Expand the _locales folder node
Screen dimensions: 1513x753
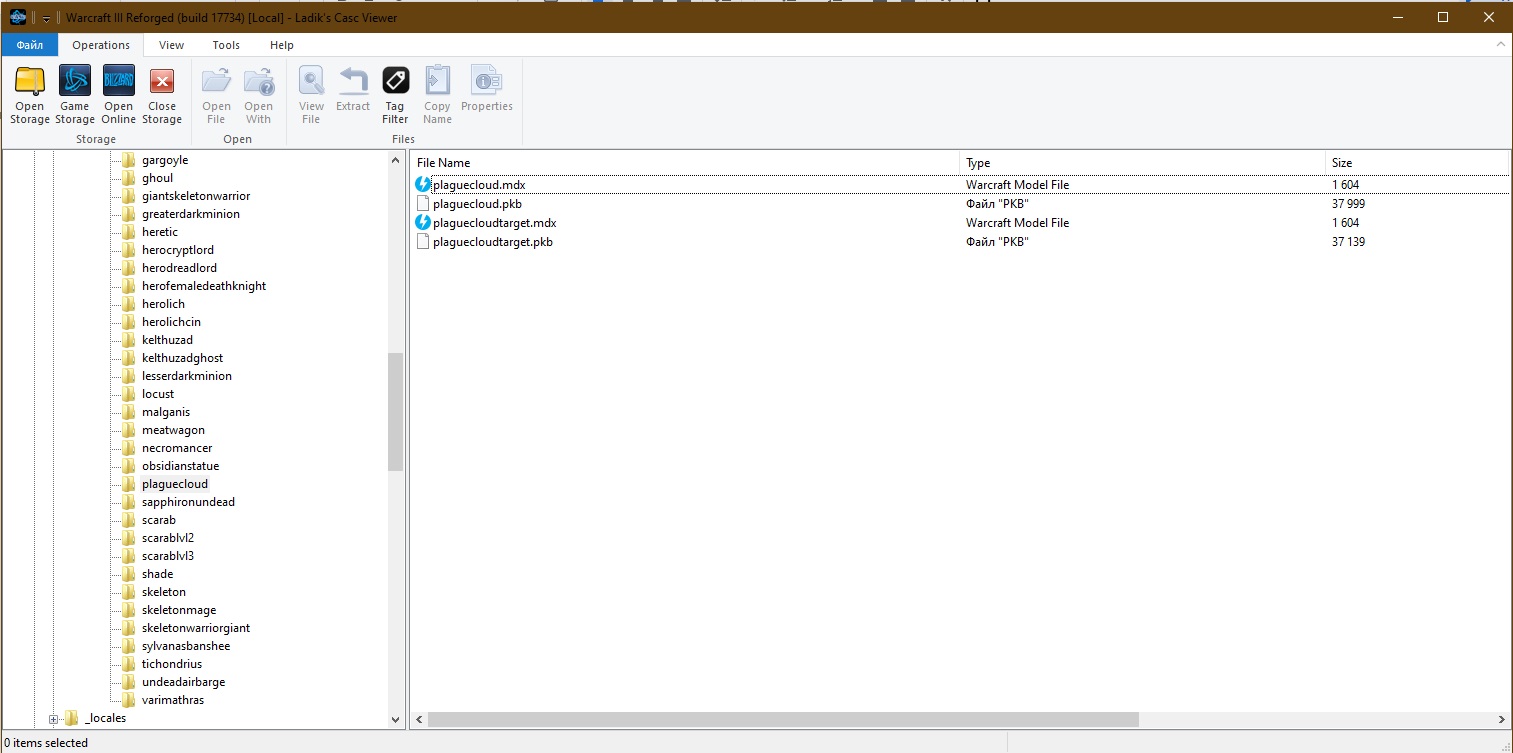(54, 718)
